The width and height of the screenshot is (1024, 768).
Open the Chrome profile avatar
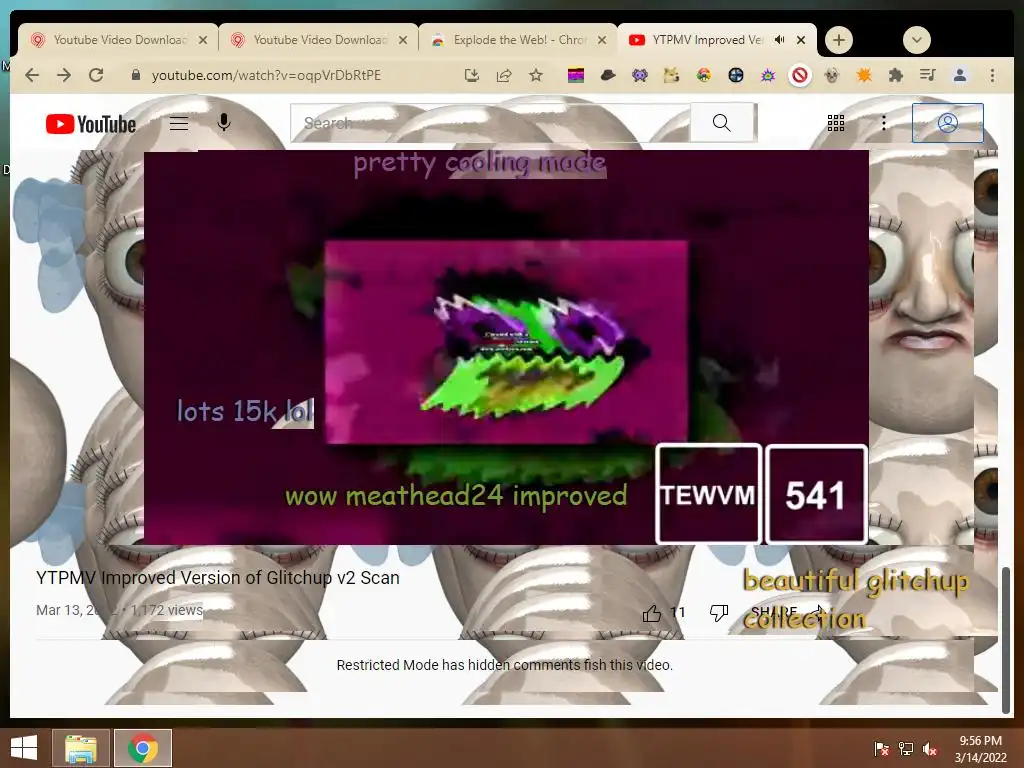click(x=960, y=76)
